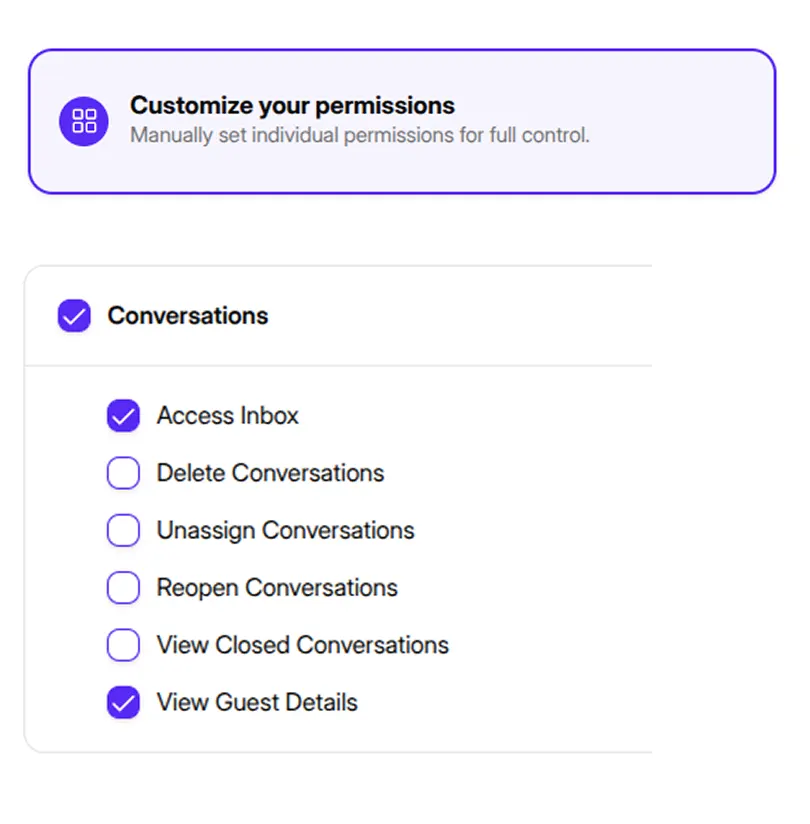
Task: Toggle the Conversations master permission
Action: (74, 316)
